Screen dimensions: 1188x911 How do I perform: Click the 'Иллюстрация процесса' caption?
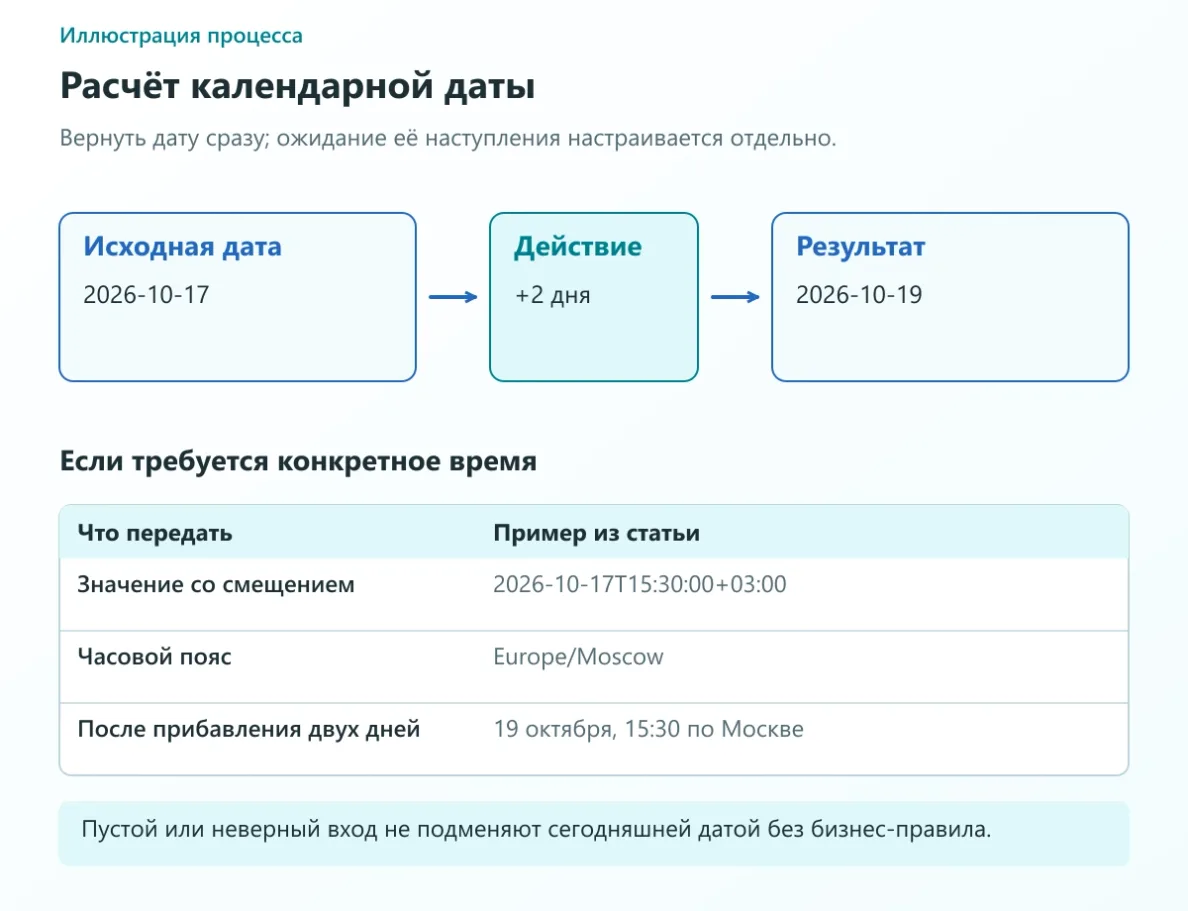point(181,36)
